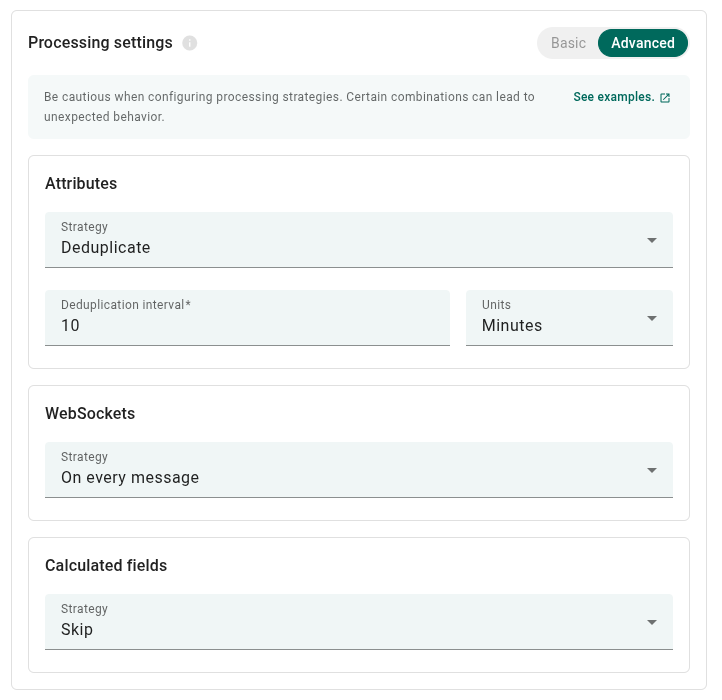This screenshot has height=700, width=722.
Task: Click the WebSockets section title
Action: [x=90, y=414]
